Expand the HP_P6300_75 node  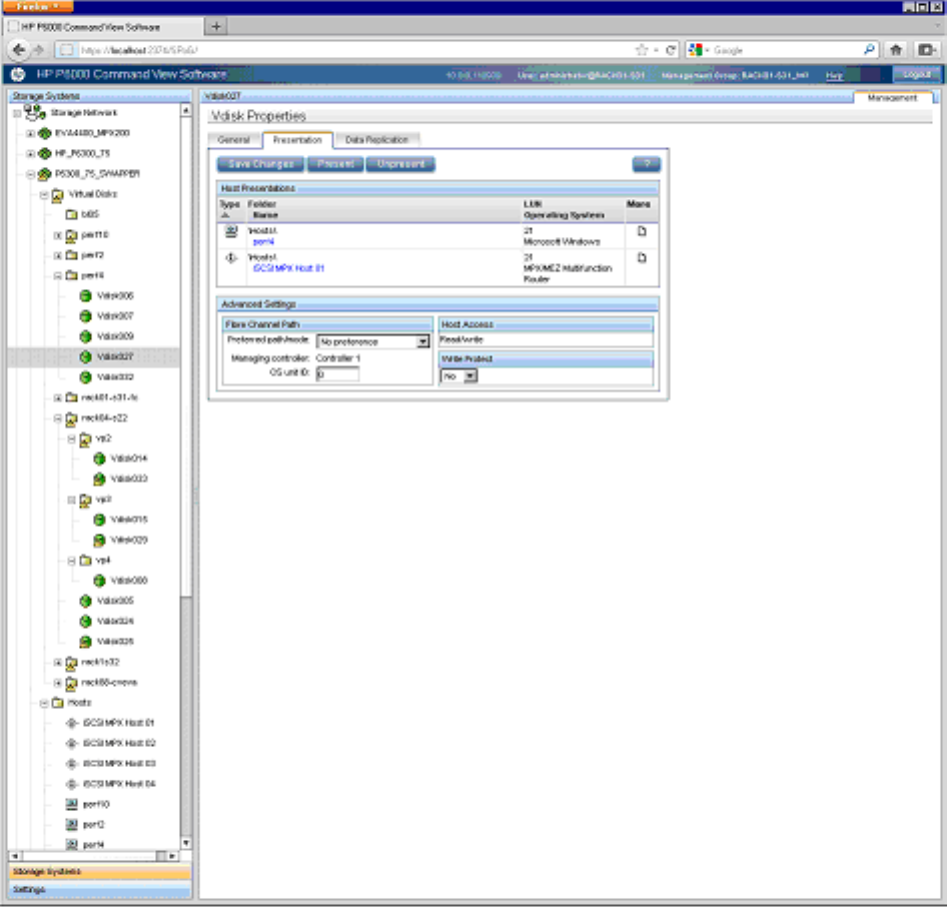click(30, 154)
